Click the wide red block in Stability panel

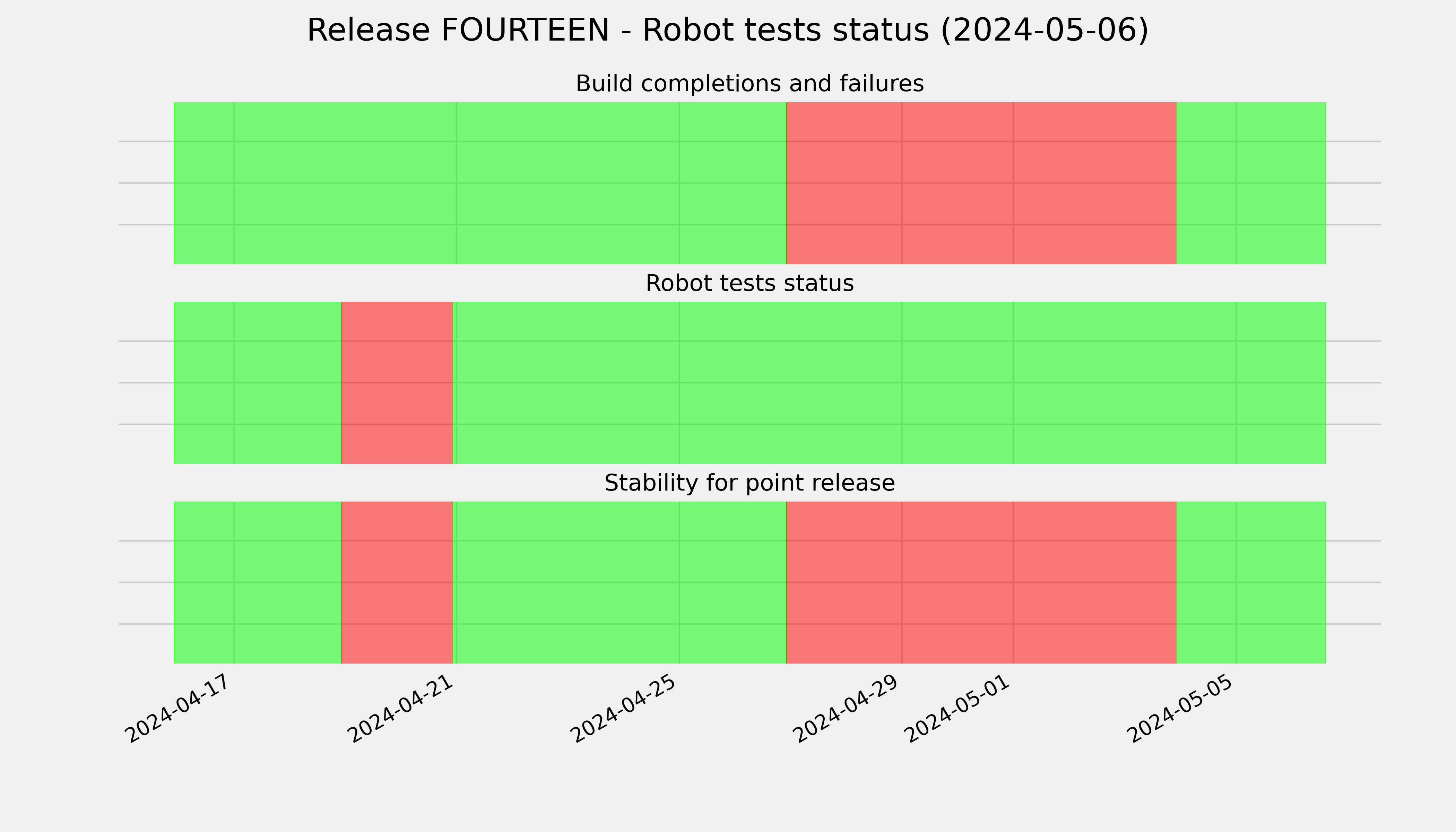[x=981, y=582]
